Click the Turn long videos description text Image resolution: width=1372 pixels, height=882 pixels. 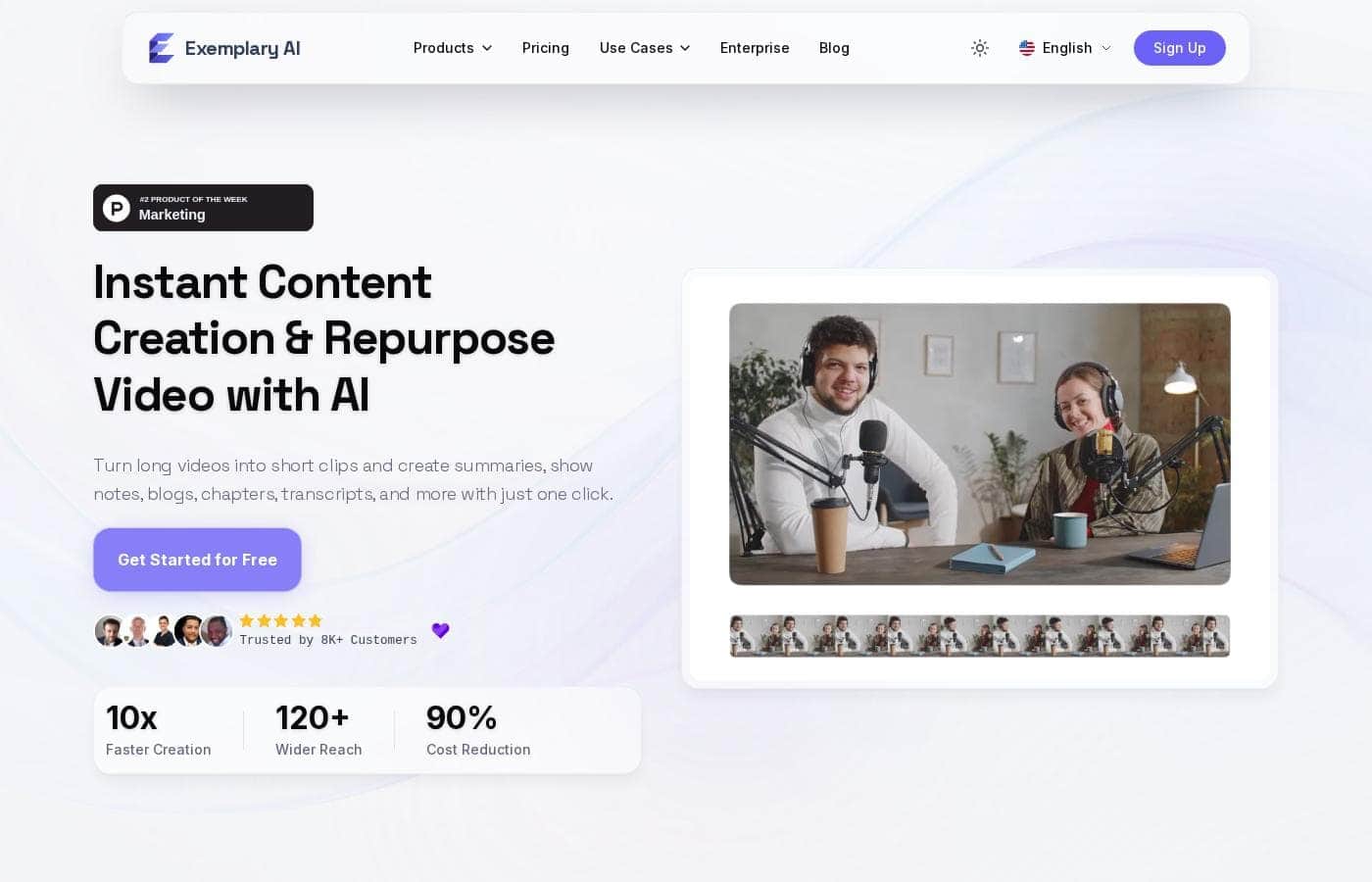353,479
